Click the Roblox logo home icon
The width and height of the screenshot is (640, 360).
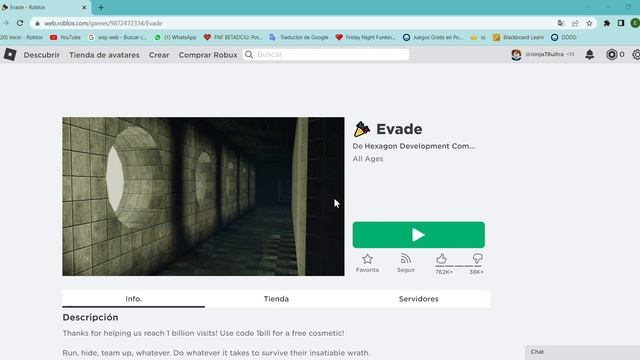pyautogui.click(x=10, y=54)
